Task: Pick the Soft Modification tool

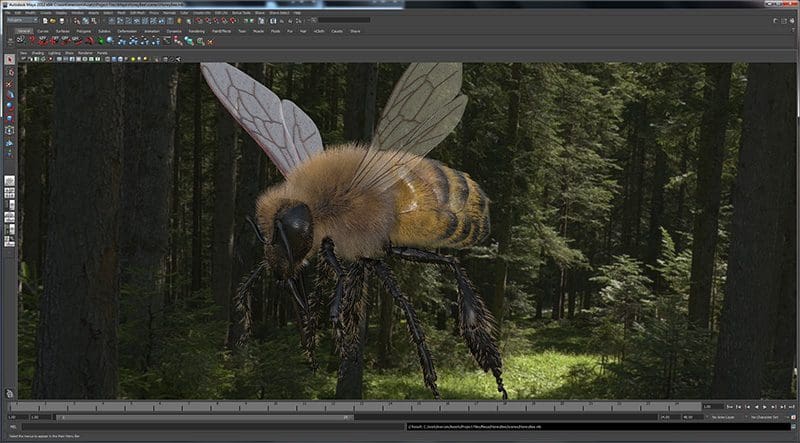Action: point(10,143)
